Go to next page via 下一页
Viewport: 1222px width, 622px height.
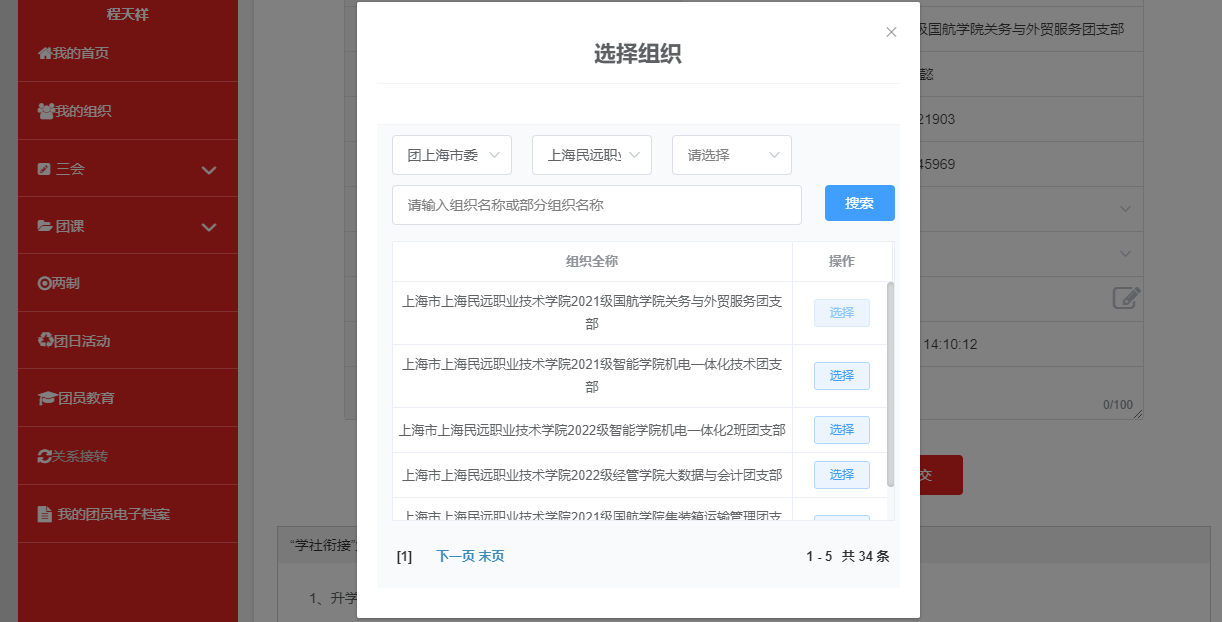[455, 556]
